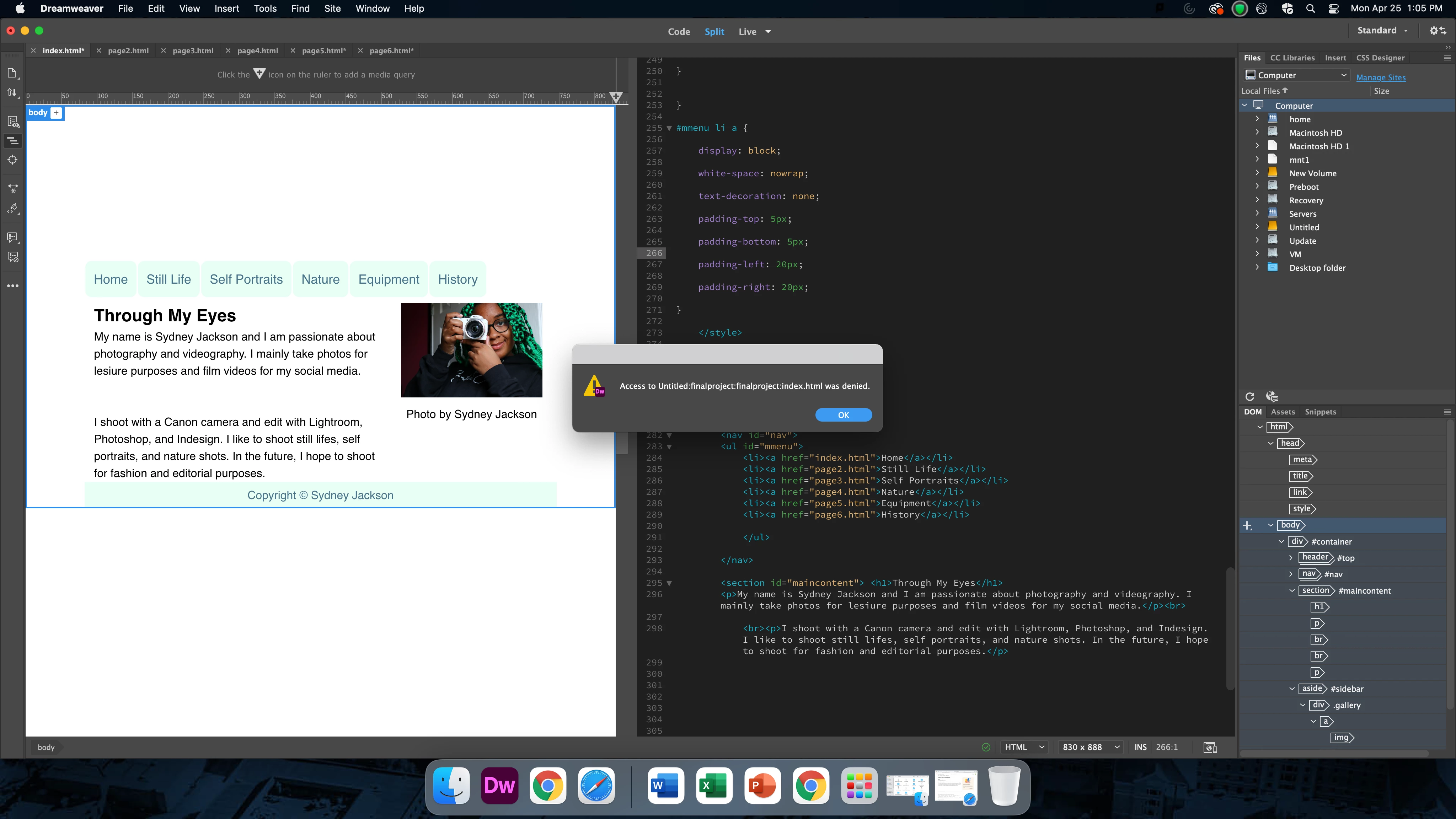Image resolution: width=1456 pixels, height=819 pixels.
Task: Click the media query ruler triangle icon
Action: [616, 97]
